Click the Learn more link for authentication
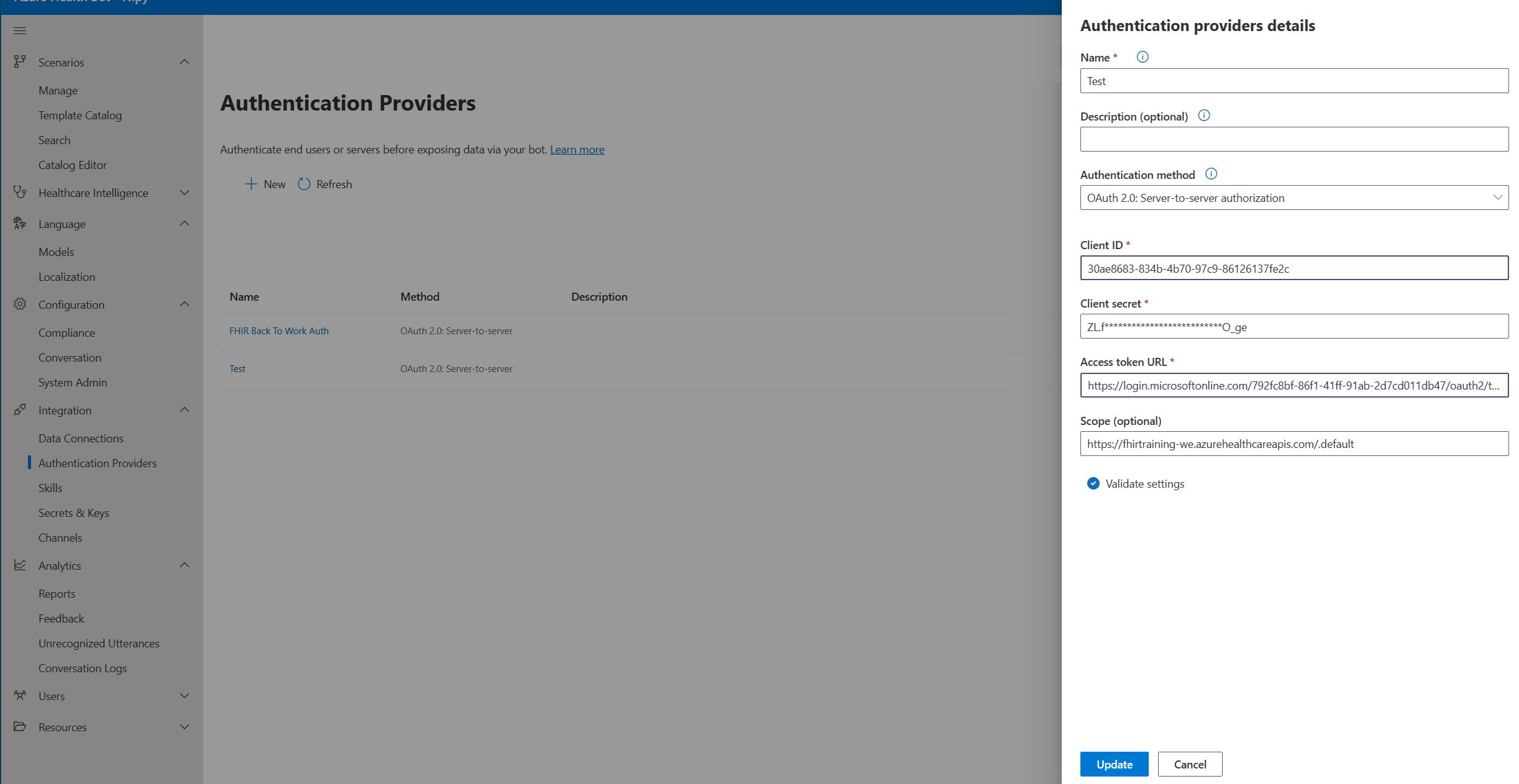 pos(577,149)
